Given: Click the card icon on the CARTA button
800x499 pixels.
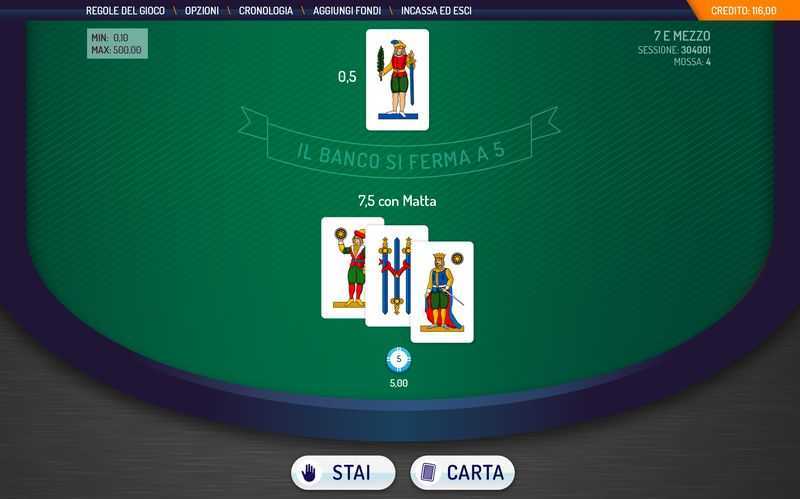Looking at the screenshot, I should coord(428,472).
